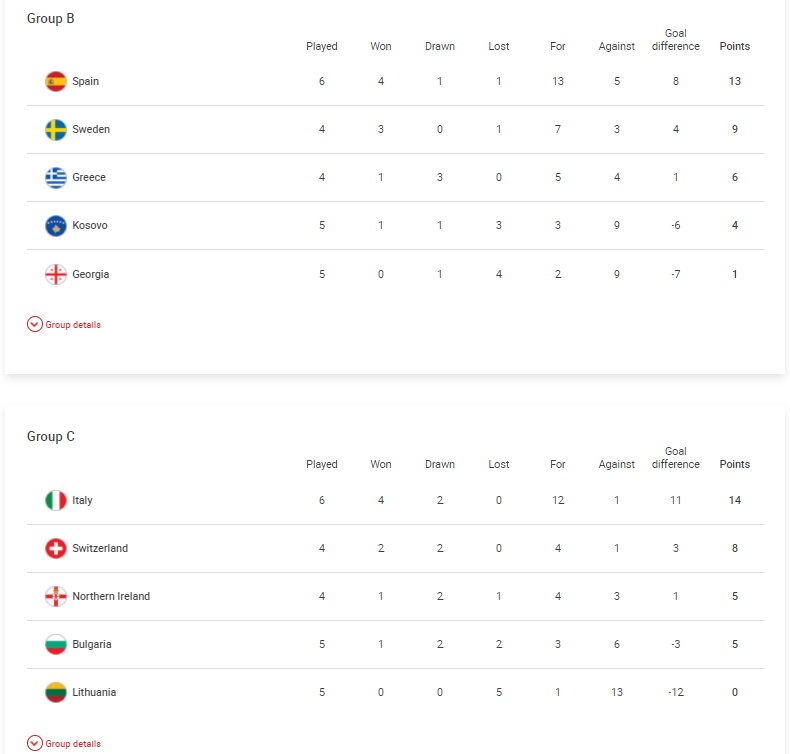Click the Bulgaria flag icon
The image size is (790, 754).
pos(56,644)
